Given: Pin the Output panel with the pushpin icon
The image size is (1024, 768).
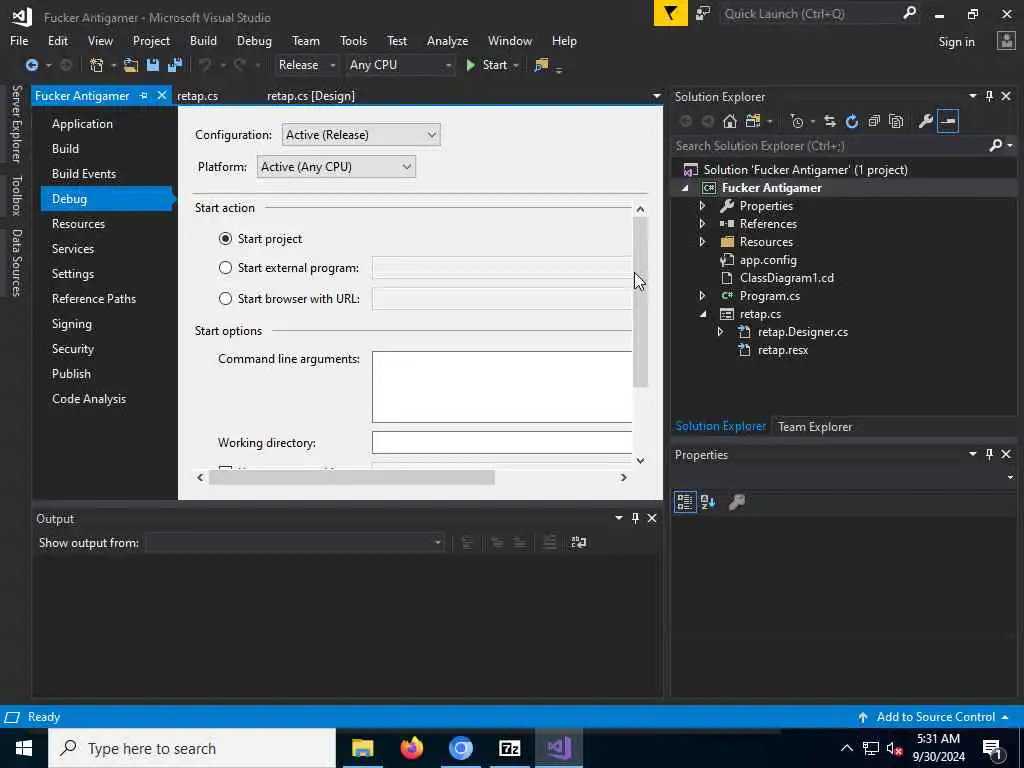Looking at the screenshot, I should [635, 518].
